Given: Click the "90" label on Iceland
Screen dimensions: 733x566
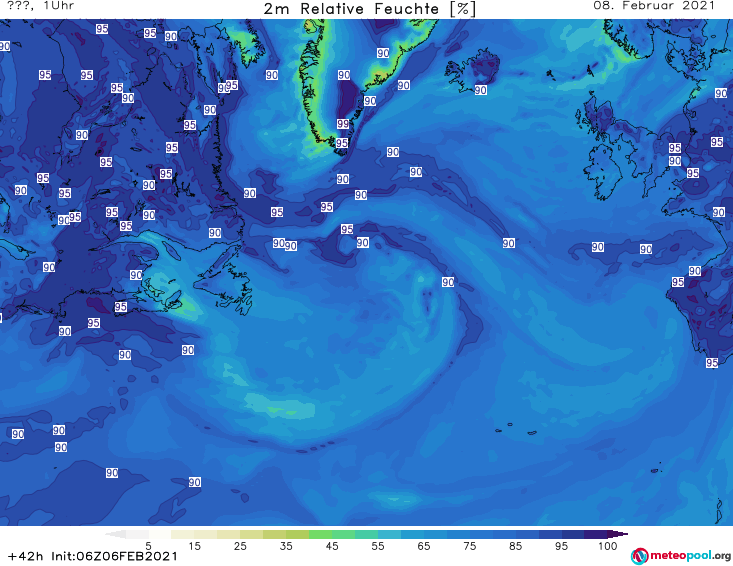Looking at the screenshot, I should pos(481,90).
